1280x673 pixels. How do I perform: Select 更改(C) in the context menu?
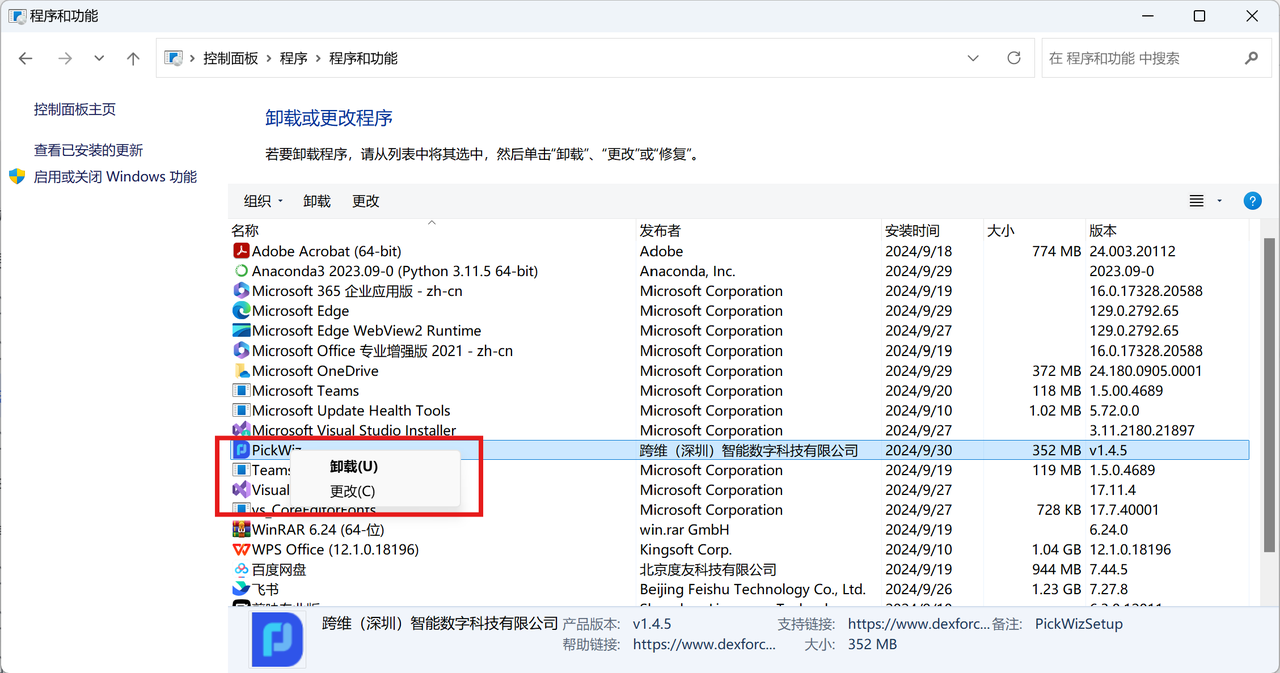click(x=353, y=491)
